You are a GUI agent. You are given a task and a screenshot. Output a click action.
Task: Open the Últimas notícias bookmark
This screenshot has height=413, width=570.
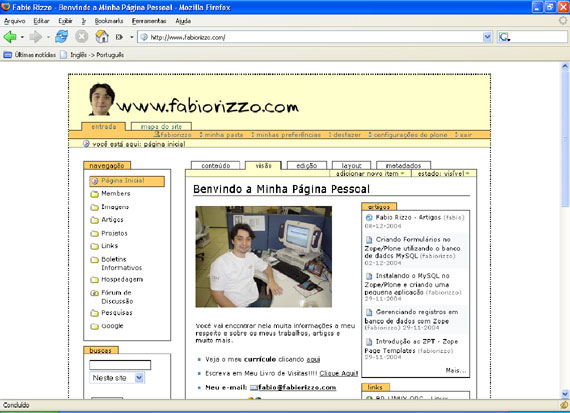pos(30,55)
